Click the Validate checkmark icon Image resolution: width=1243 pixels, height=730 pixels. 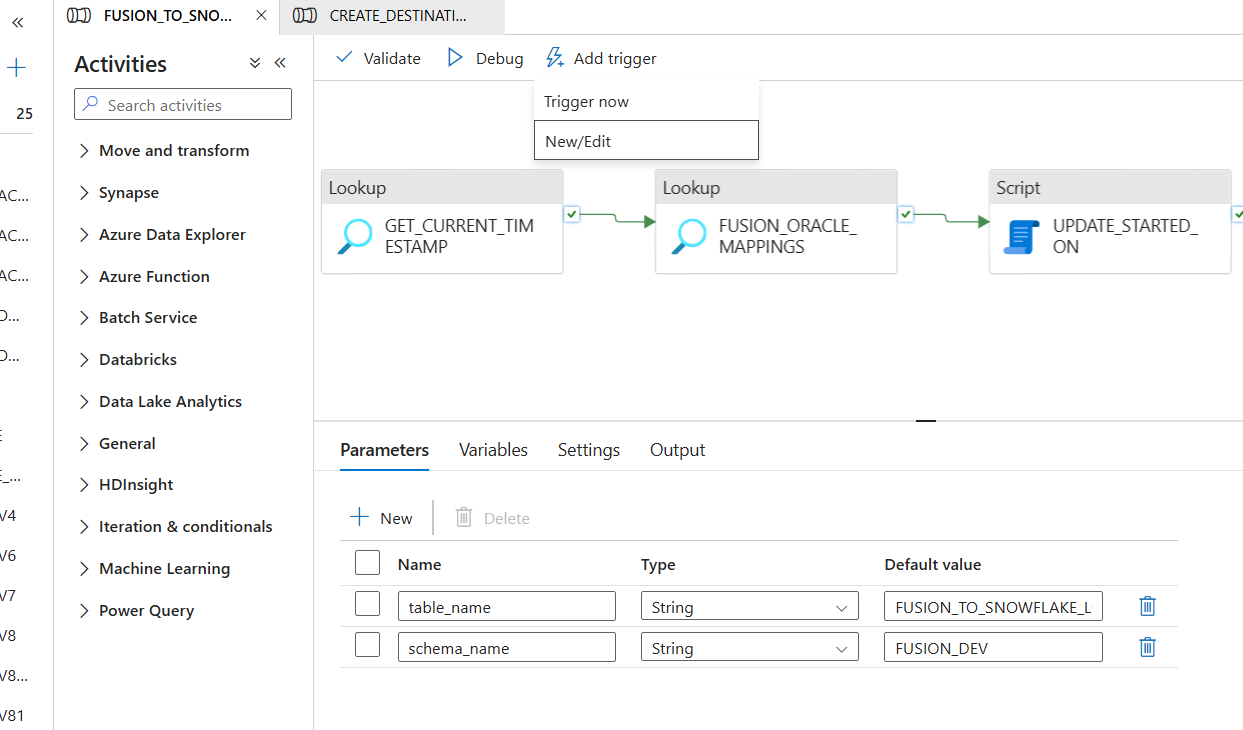pos(345,58)
